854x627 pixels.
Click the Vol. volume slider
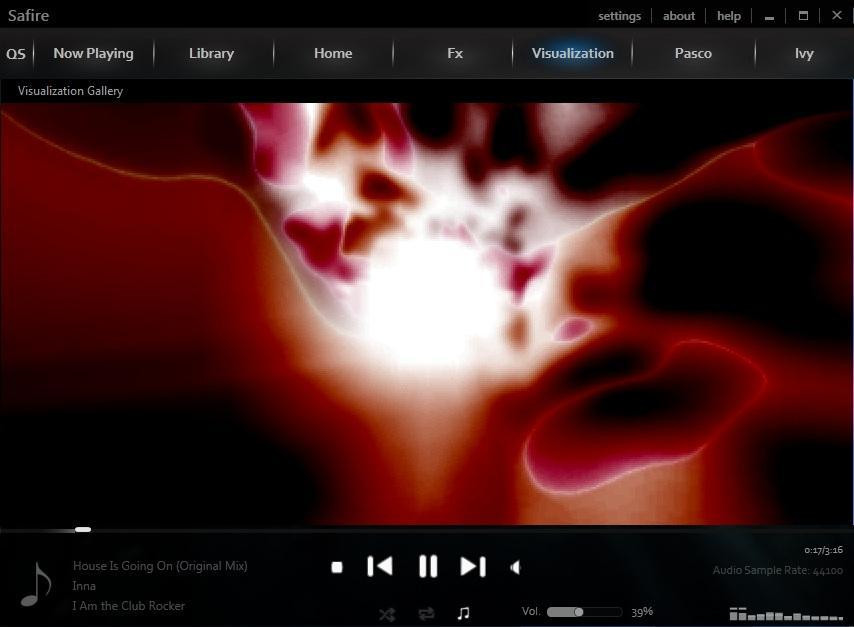584,612
